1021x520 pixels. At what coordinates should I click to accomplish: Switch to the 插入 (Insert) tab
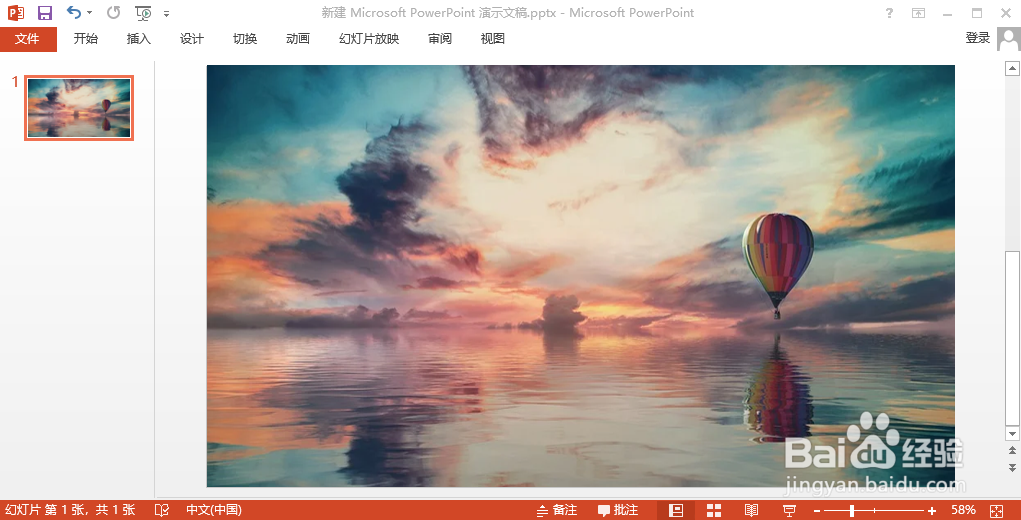139,39
